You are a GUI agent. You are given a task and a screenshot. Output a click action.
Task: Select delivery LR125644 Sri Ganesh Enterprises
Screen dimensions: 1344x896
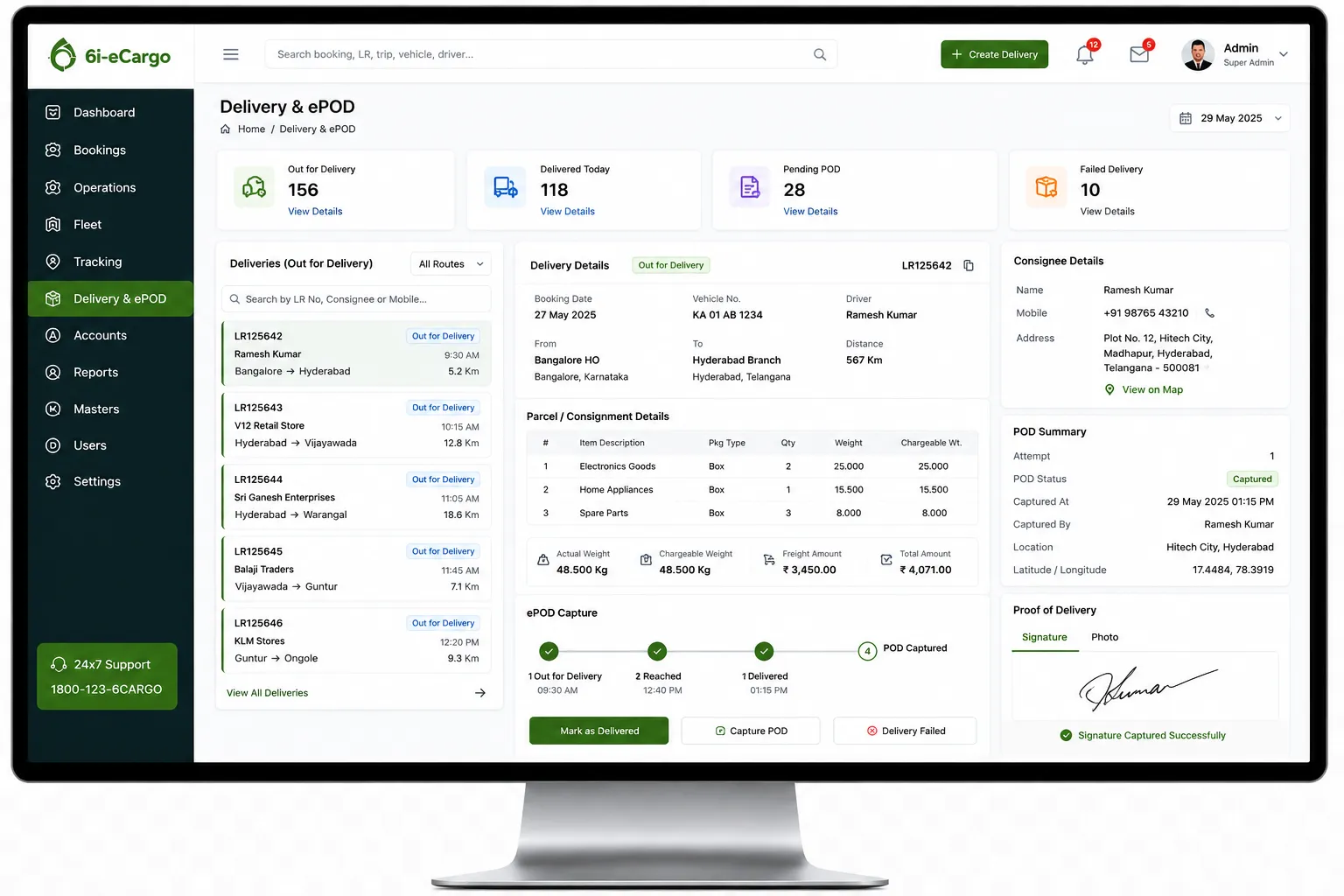(x=356, y=497)
